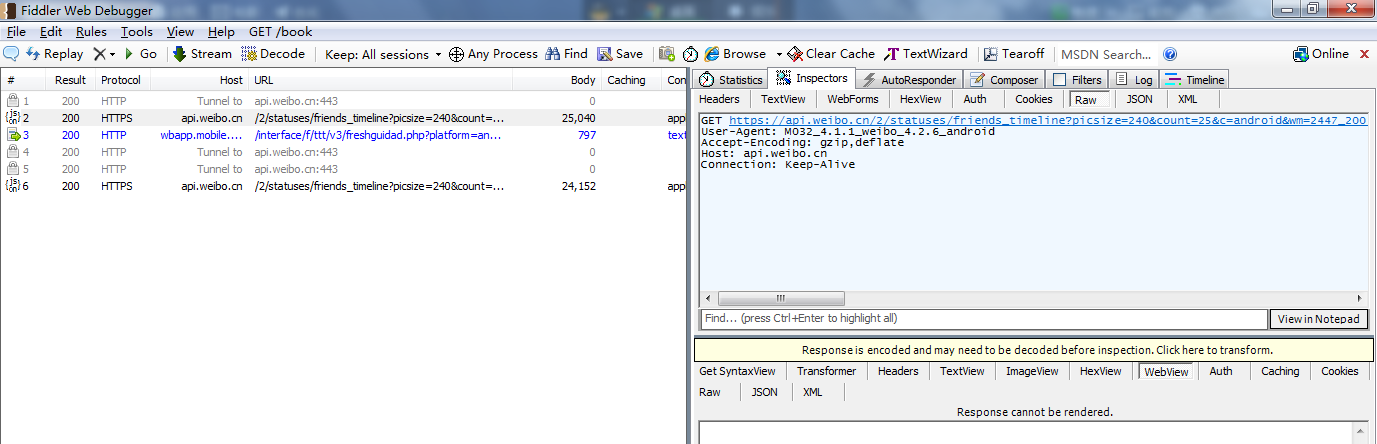Open the Composer tab
This screenshot has width=1377, height=444.
point(1003,79)
